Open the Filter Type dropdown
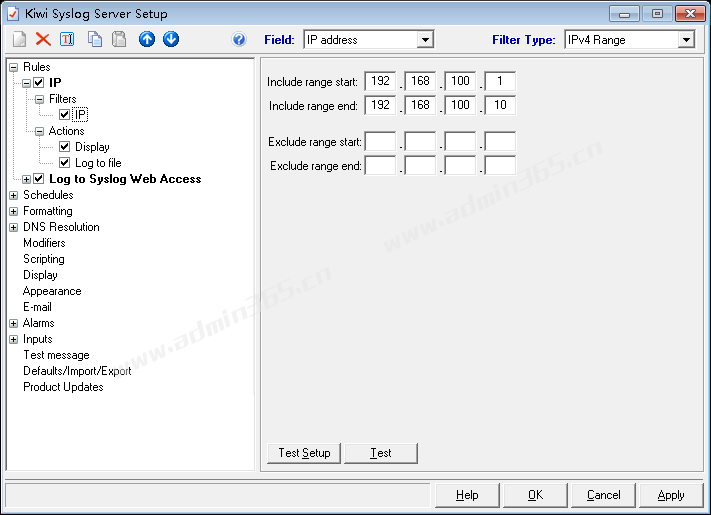Image resolution: width=711 pixels, height=515 pixels. coord(686,40)
